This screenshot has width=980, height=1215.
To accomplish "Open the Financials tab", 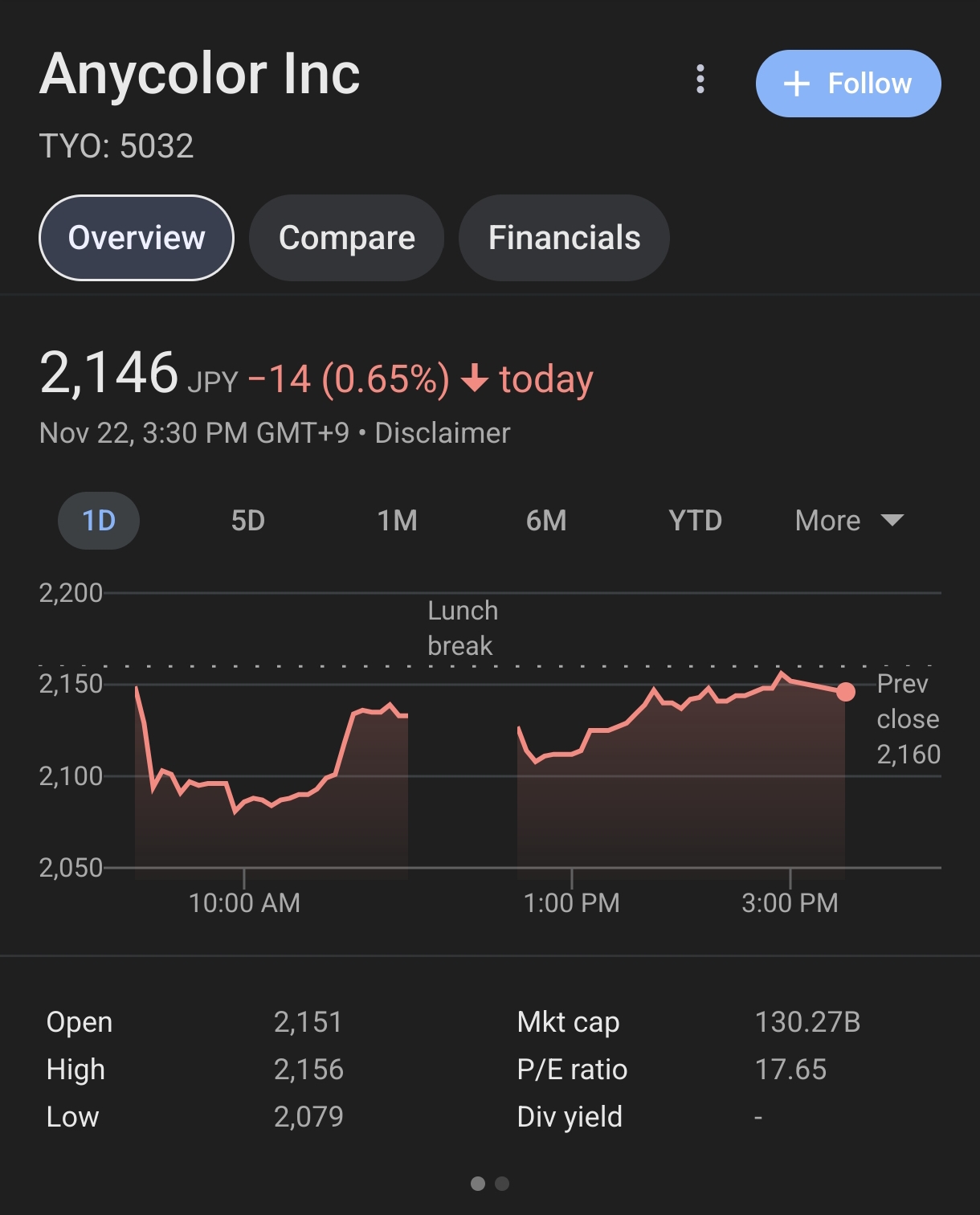I will (564, 238).
